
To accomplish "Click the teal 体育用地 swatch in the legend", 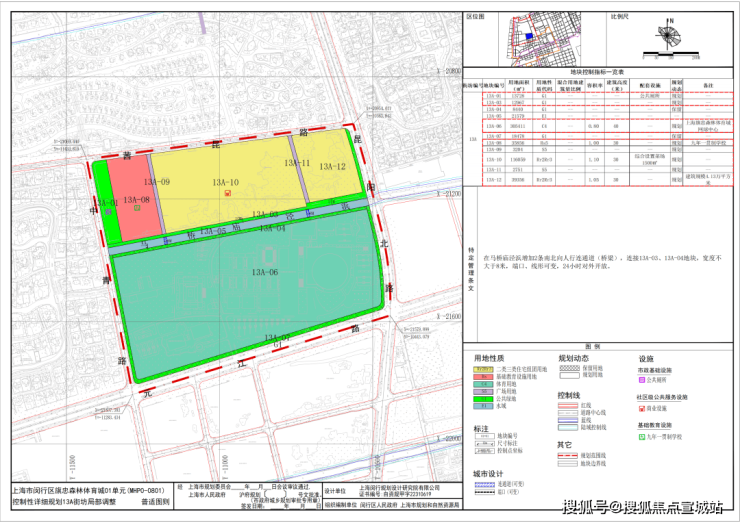I will pyautogui.click(x=484, y=384).
